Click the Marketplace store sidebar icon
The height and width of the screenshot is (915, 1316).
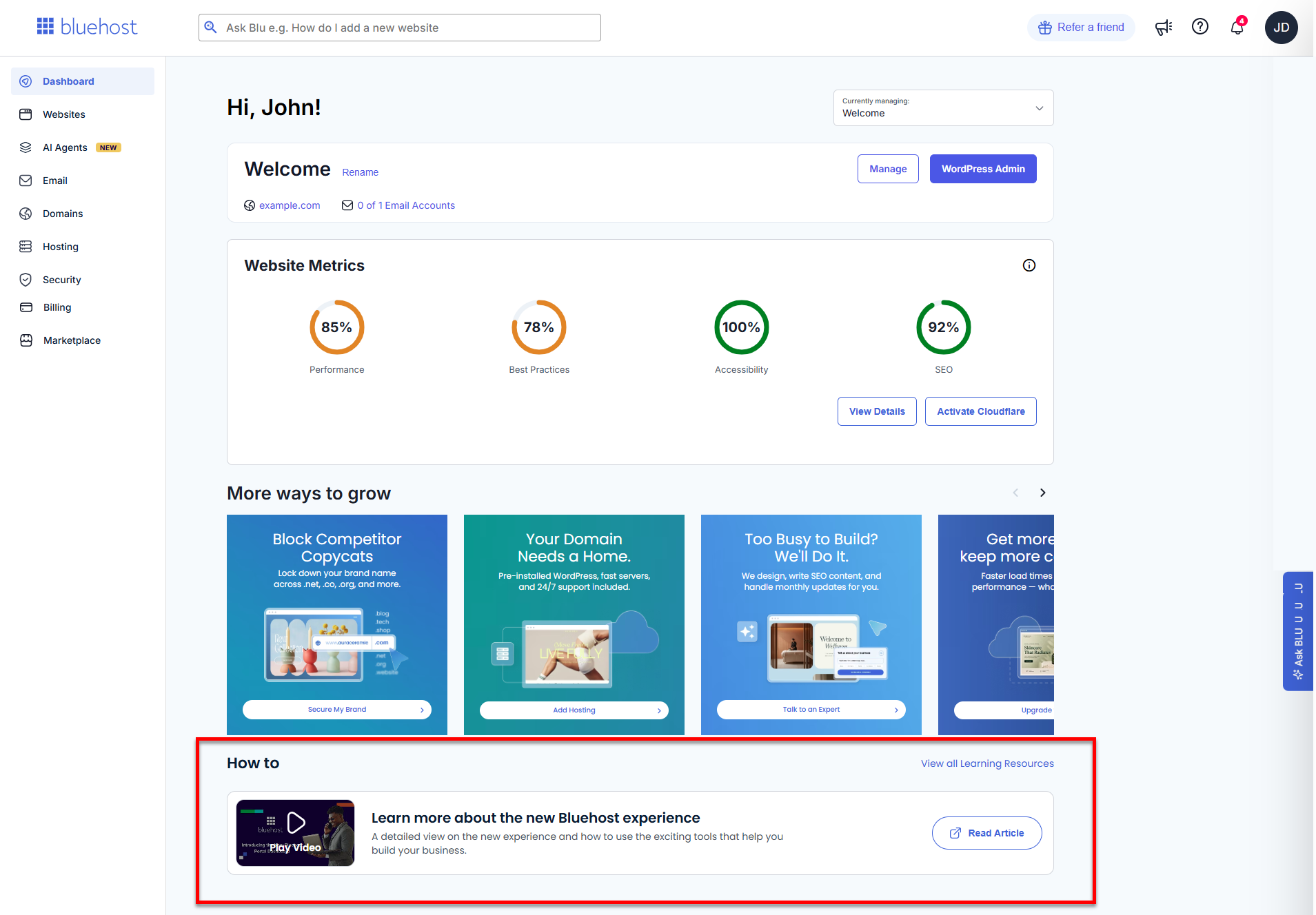coord(26,340)
